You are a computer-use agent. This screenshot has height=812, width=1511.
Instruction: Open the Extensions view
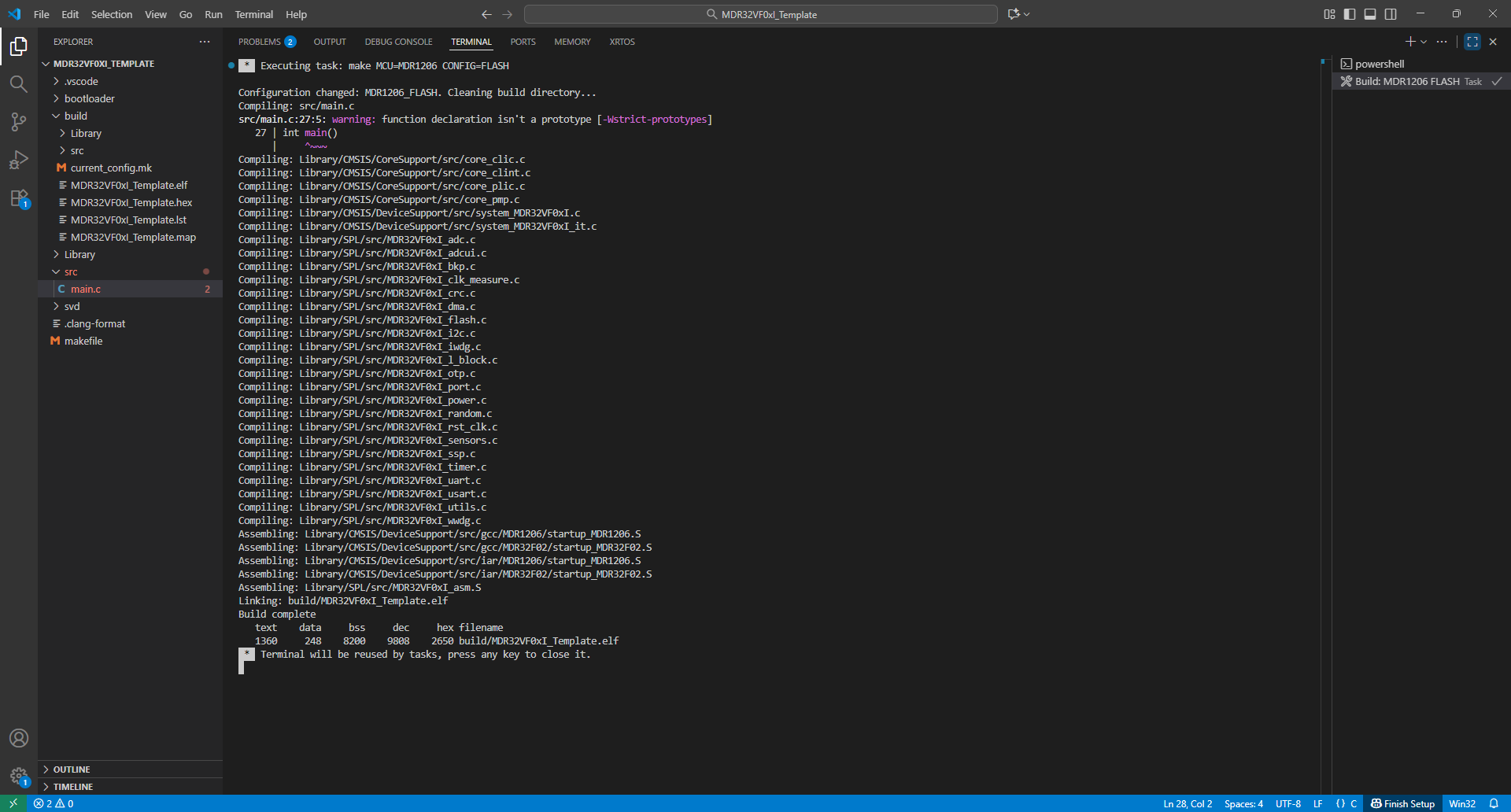[19, 197]
